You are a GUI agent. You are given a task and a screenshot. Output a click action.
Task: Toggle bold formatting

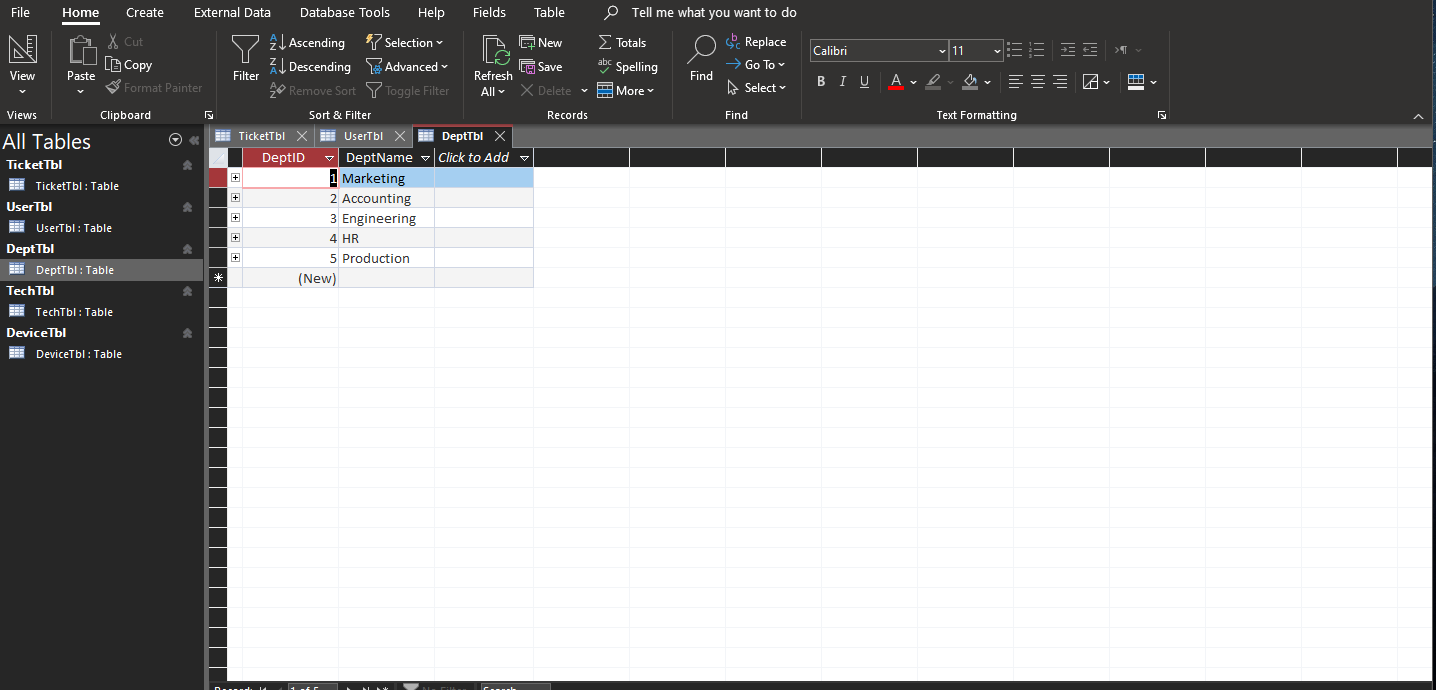coord(820,81)
